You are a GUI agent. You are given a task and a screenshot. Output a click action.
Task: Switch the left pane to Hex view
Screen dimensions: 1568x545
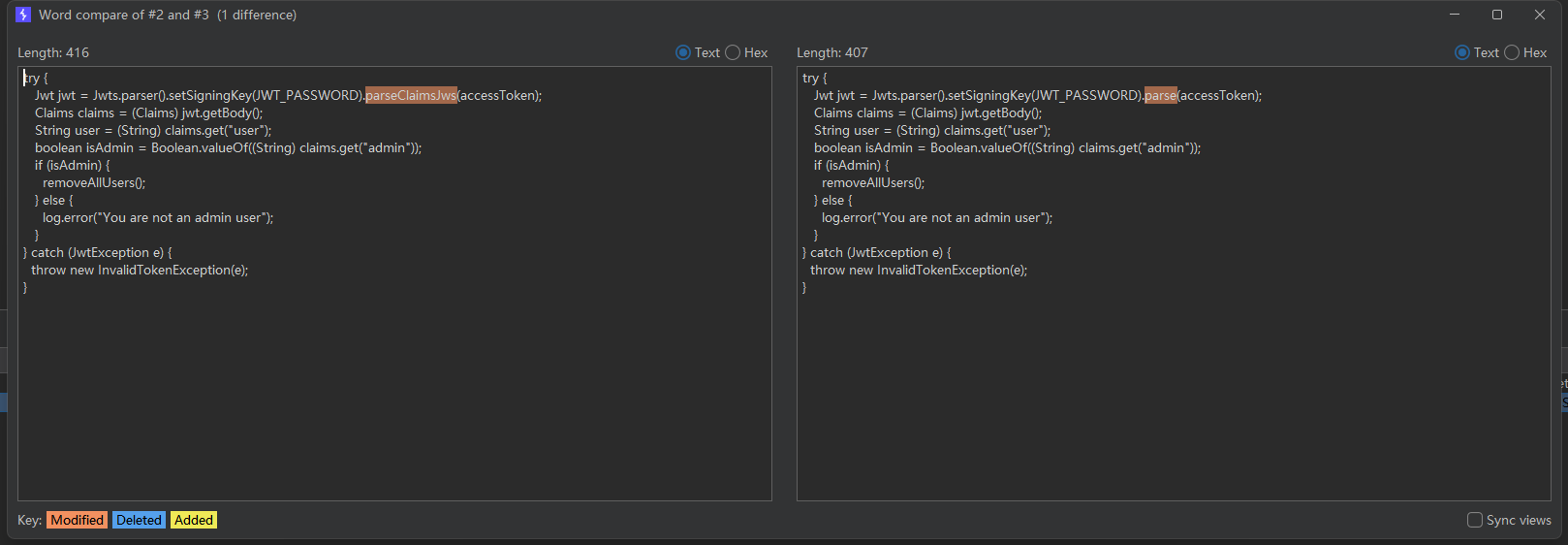coord(733,52)
